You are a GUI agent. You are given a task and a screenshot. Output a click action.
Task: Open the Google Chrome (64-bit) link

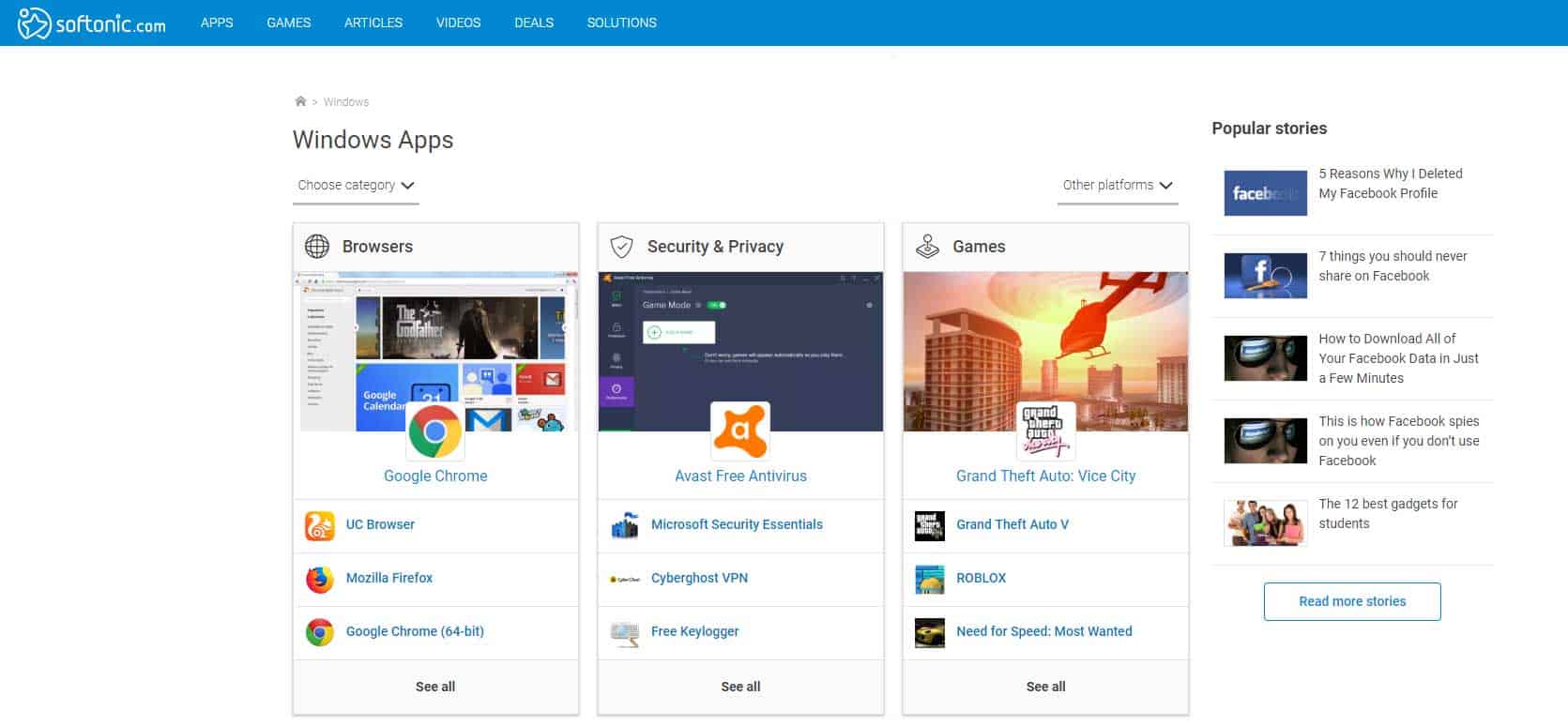(415, 631)
